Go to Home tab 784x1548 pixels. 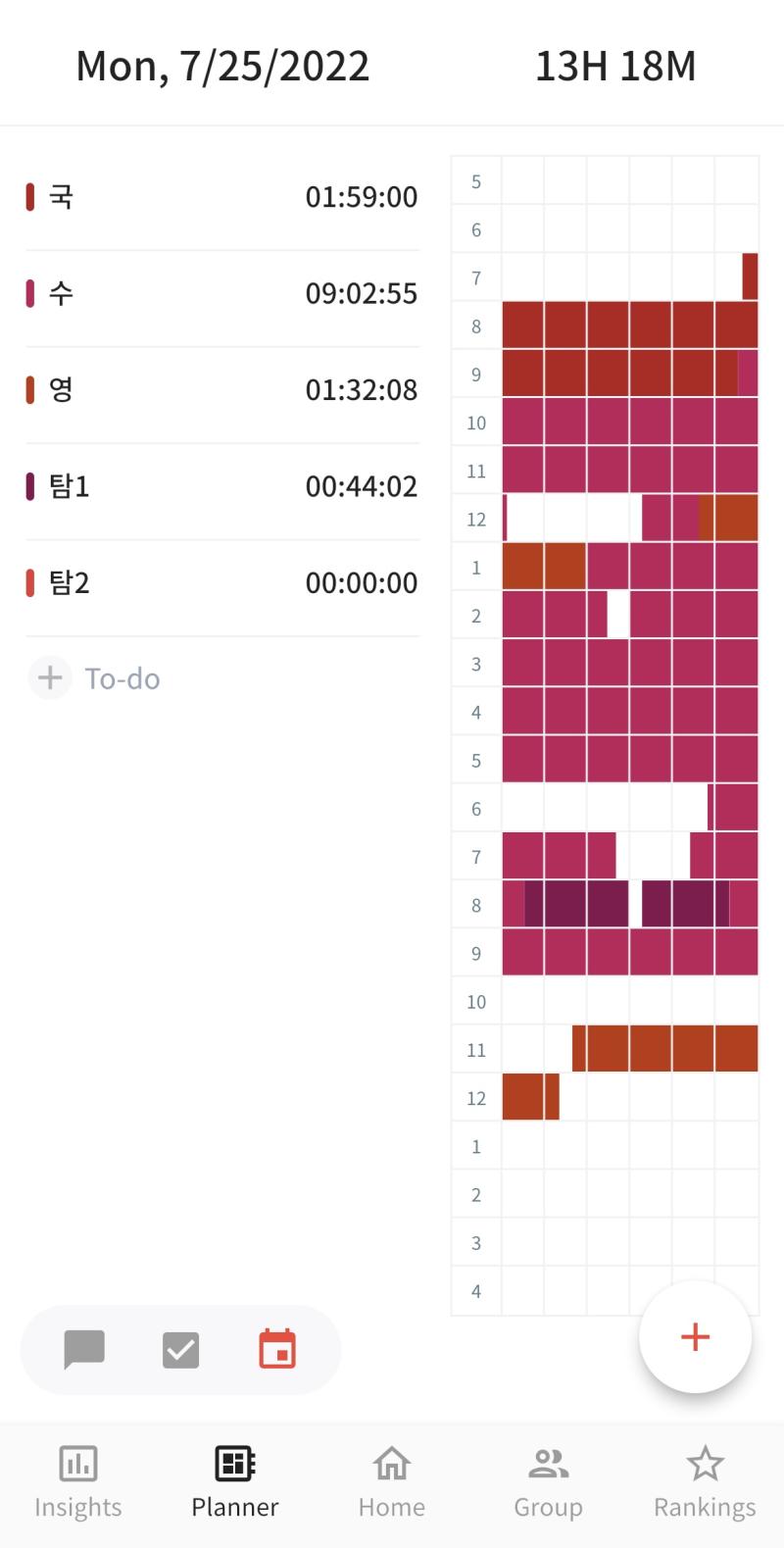pyautogui.click(x=392, y=1482)
